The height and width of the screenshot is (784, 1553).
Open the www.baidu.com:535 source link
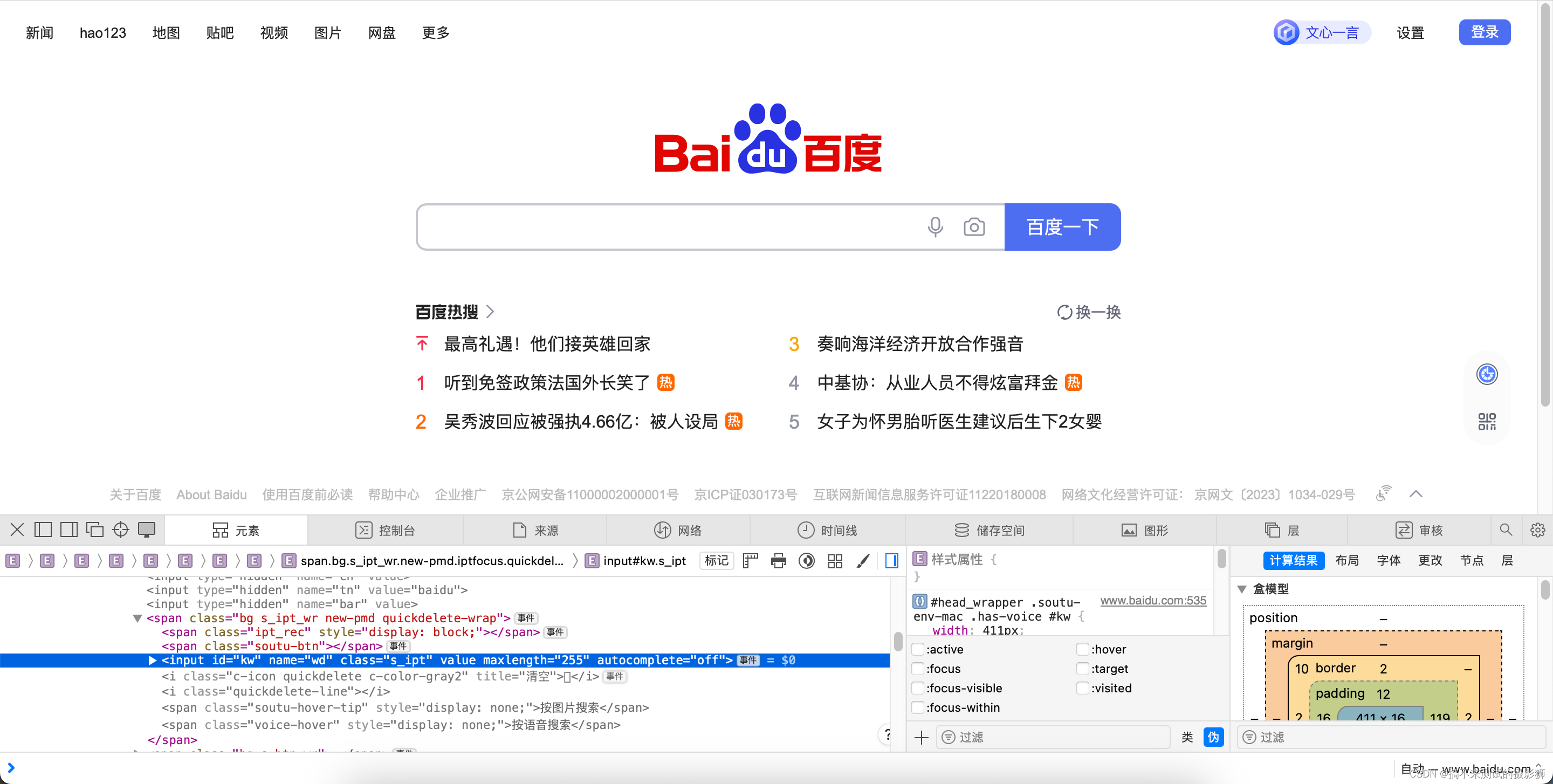1153,600
